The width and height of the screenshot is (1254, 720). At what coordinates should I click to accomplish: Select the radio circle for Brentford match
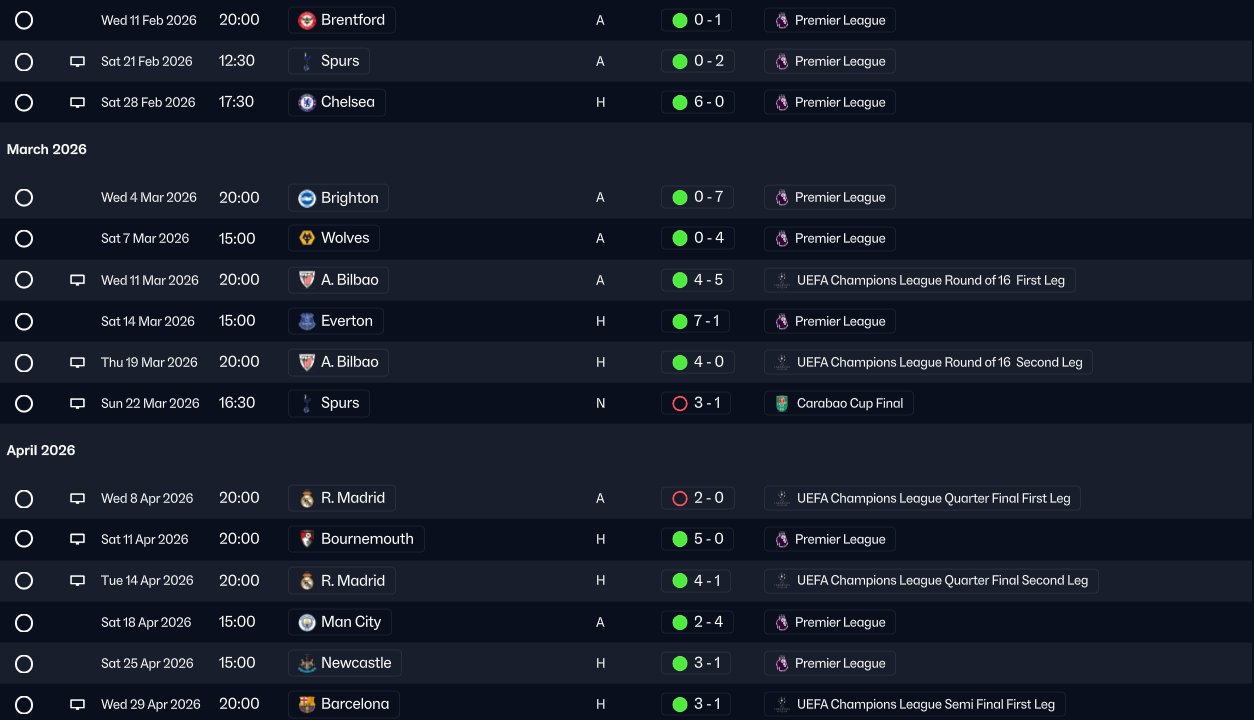point(24,20)
